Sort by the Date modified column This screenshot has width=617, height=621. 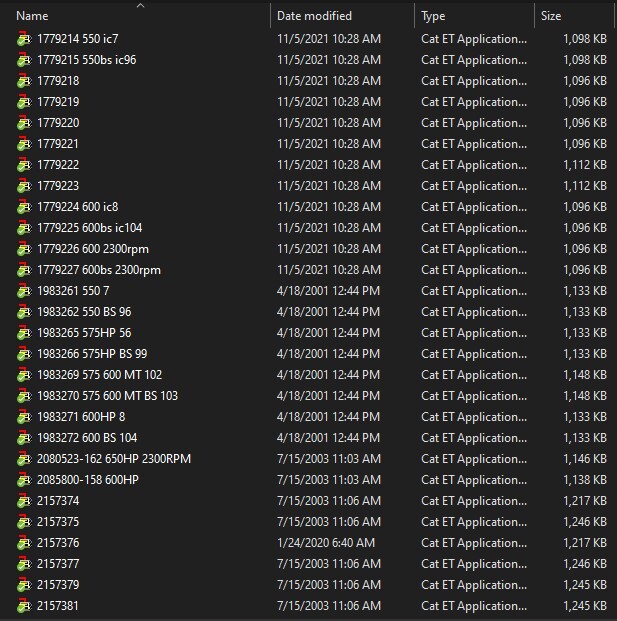[314, 16]
